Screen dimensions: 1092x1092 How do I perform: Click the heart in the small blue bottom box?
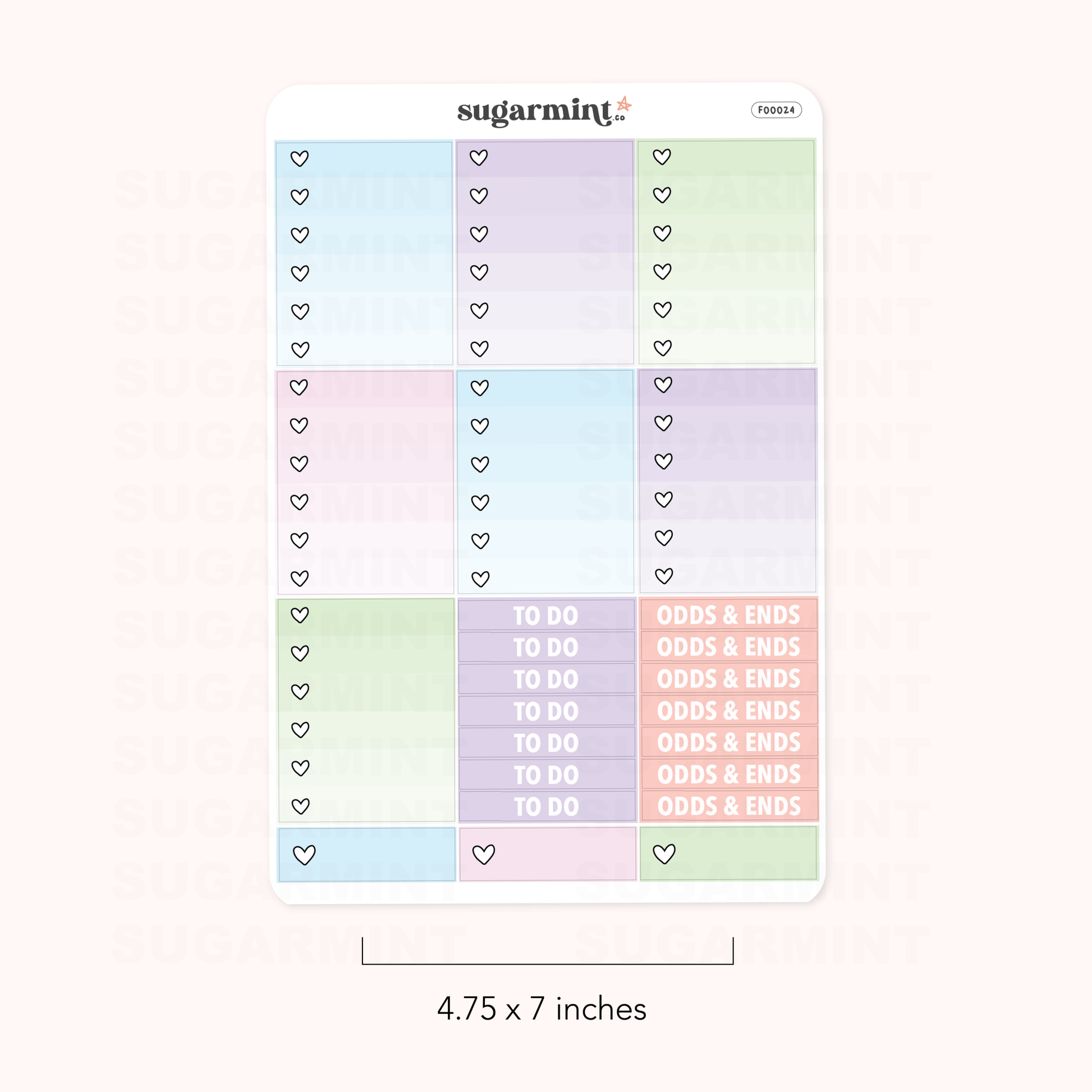(304, 855)
